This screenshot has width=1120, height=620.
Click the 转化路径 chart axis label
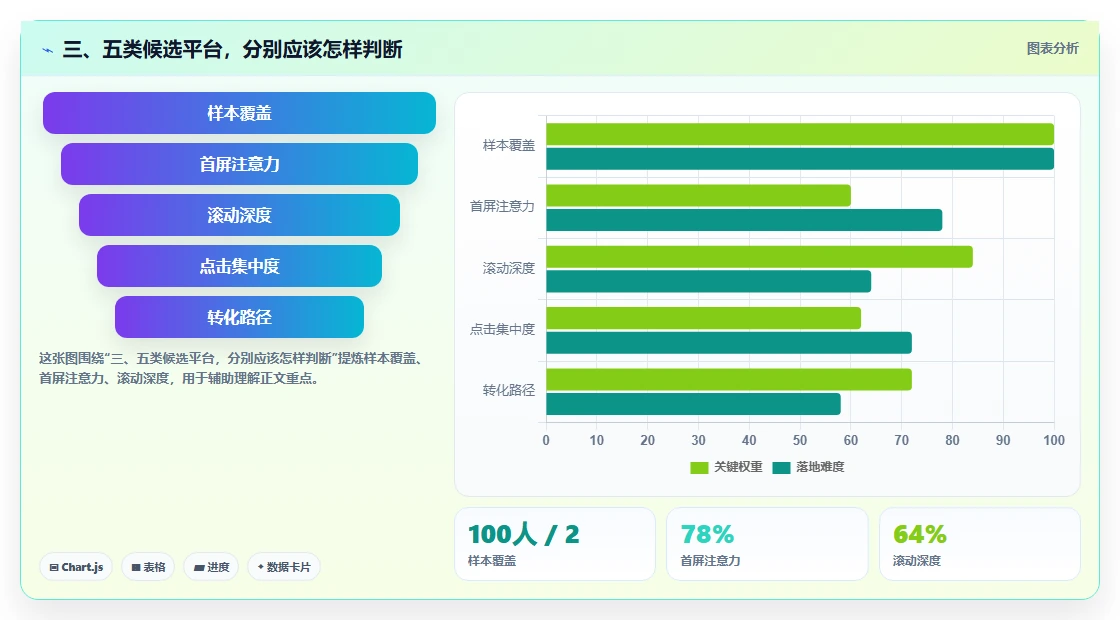(509, 390)
